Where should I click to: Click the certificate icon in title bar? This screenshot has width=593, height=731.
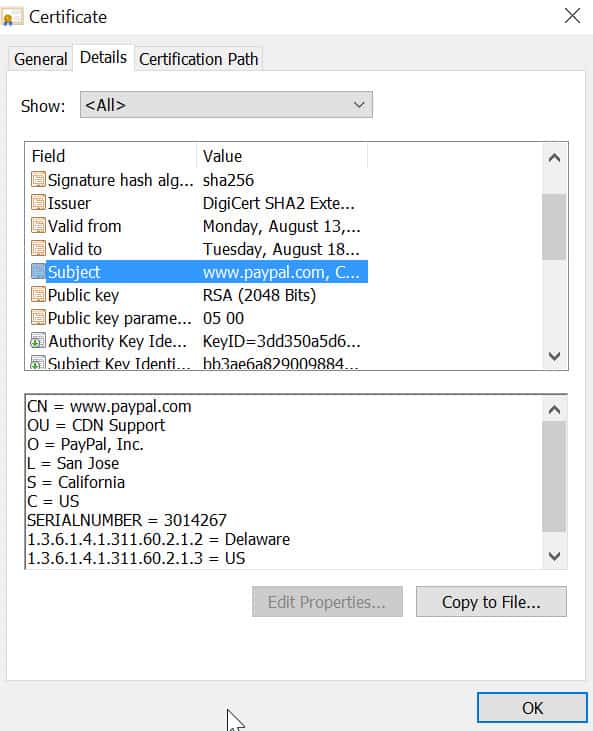[x=11, y=18]
